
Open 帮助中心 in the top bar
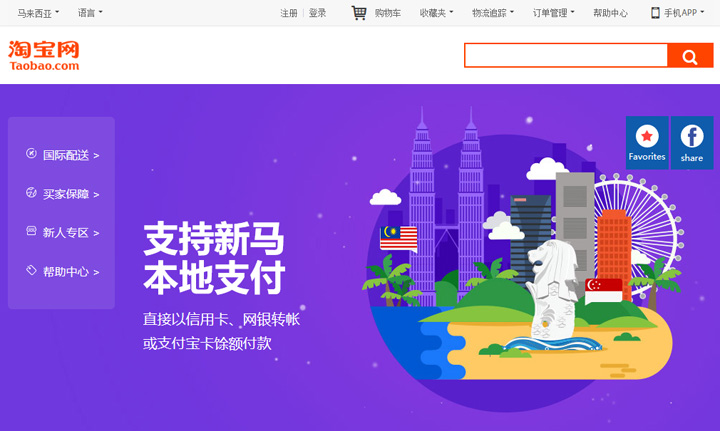[610, 13]
